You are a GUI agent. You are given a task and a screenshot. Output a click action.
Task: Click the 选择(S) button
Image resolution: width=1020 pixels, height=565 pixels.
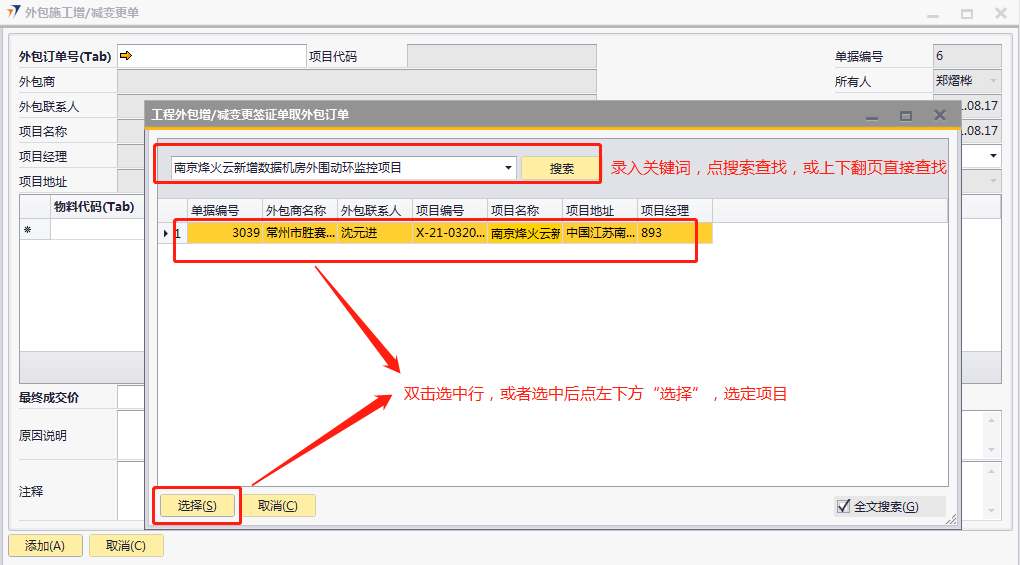(197, 506)
